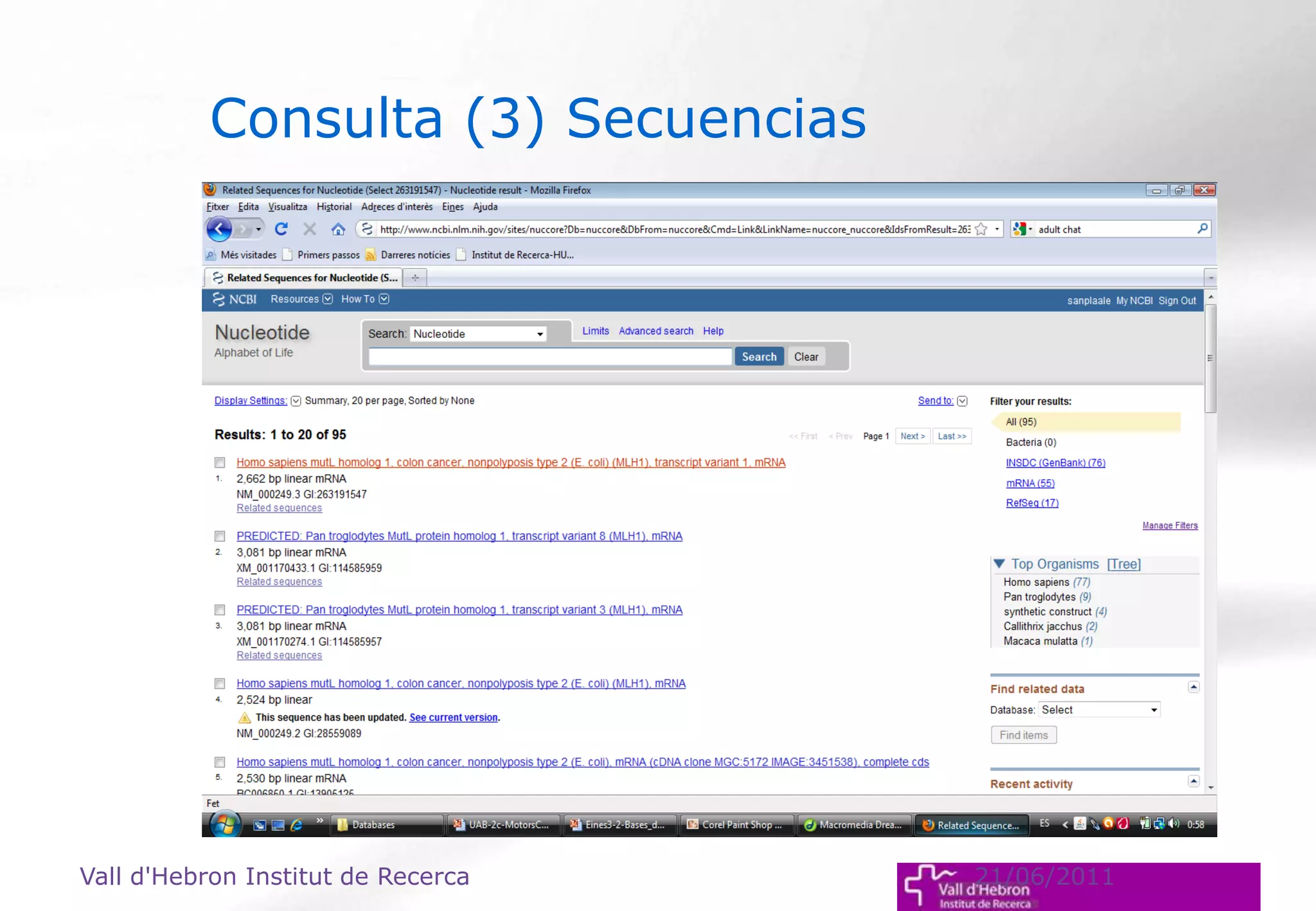Screen dimensions: 1316x911
Task: Tick checkbox for result 4 NM_000249.2
Action: (x=220, y=684)
